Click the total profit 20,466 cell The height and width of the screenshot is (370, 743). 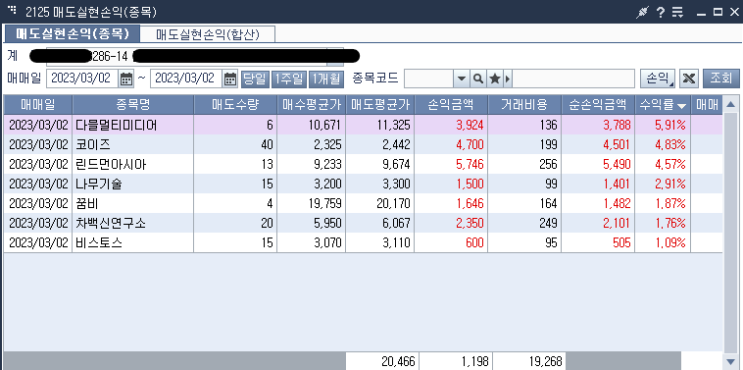[x=382, y=361]
